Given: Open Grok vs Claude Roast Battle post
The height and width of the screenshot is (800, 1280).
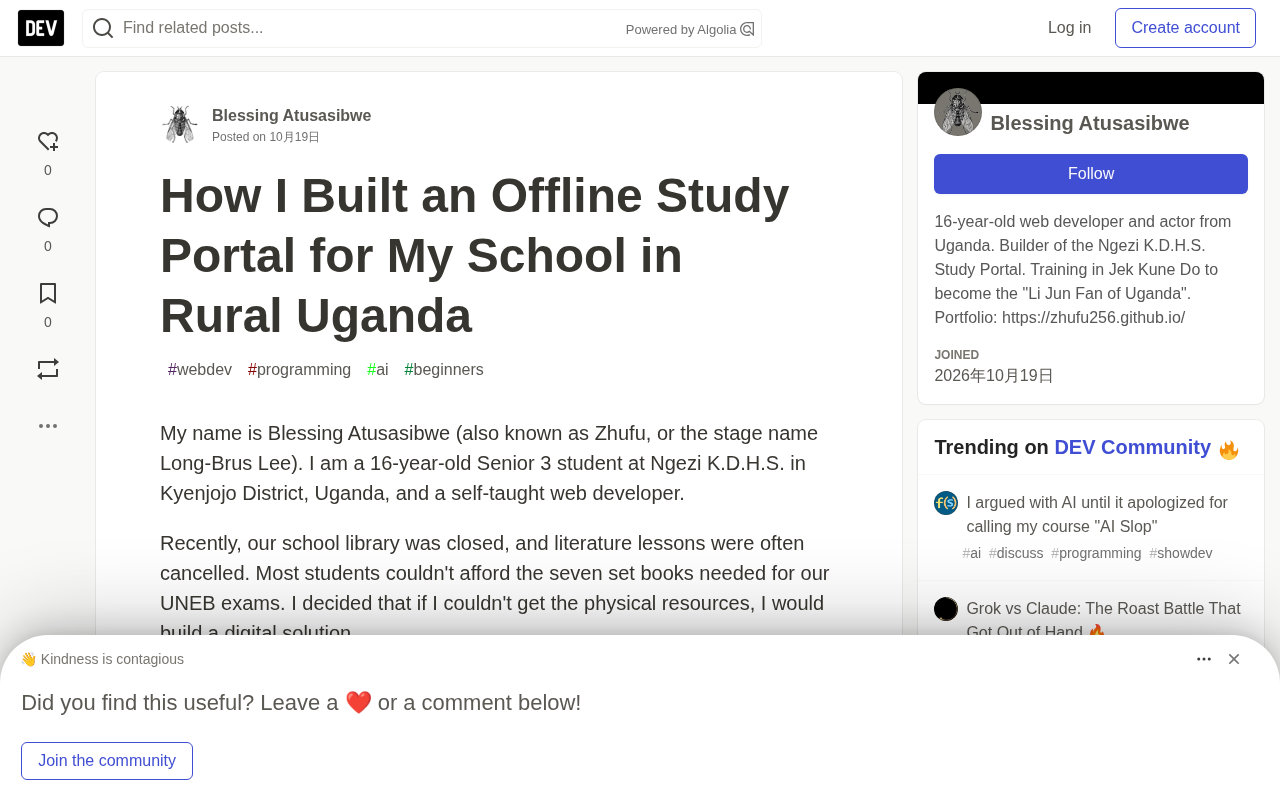Looking at the screenshot, I should coord(1103,621).
